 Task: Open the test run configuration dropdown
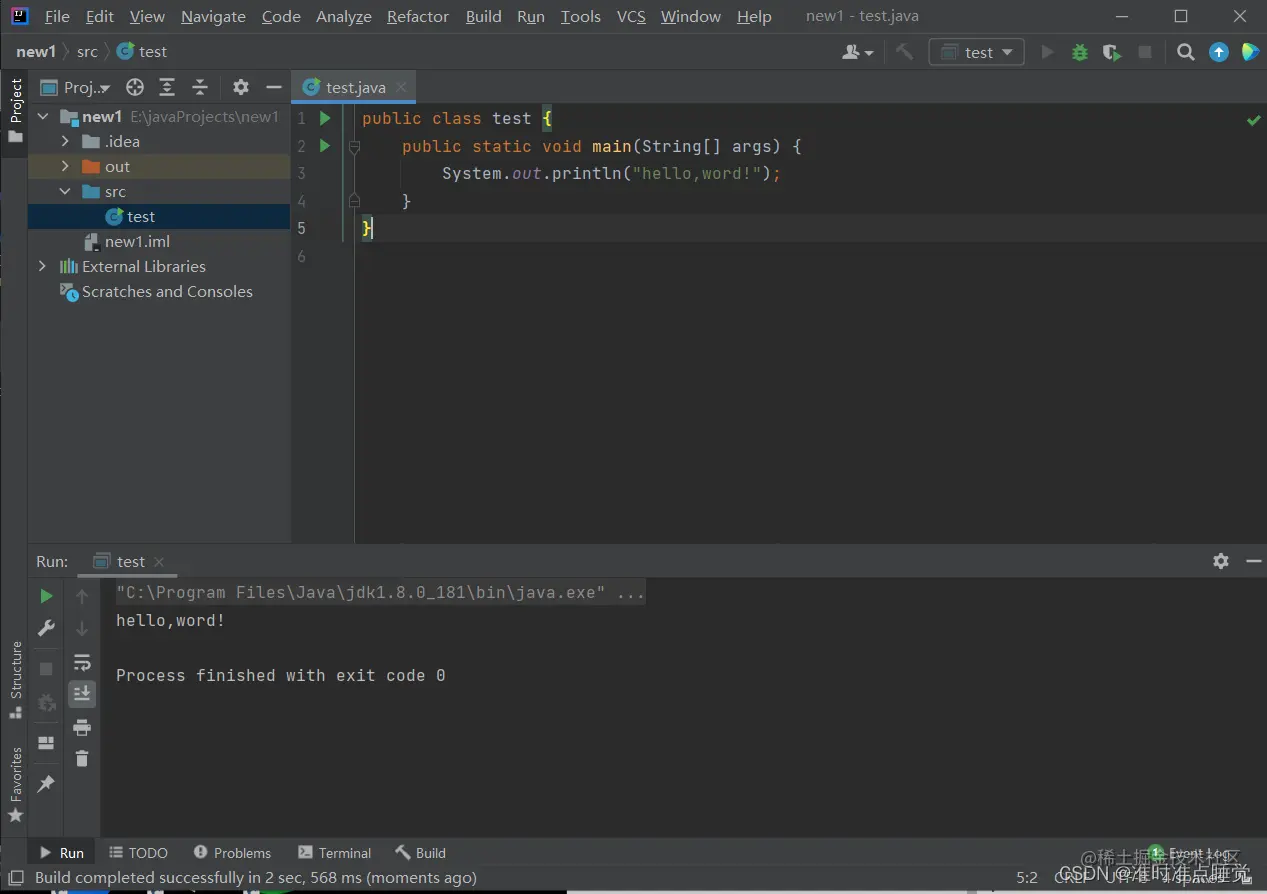977,52
